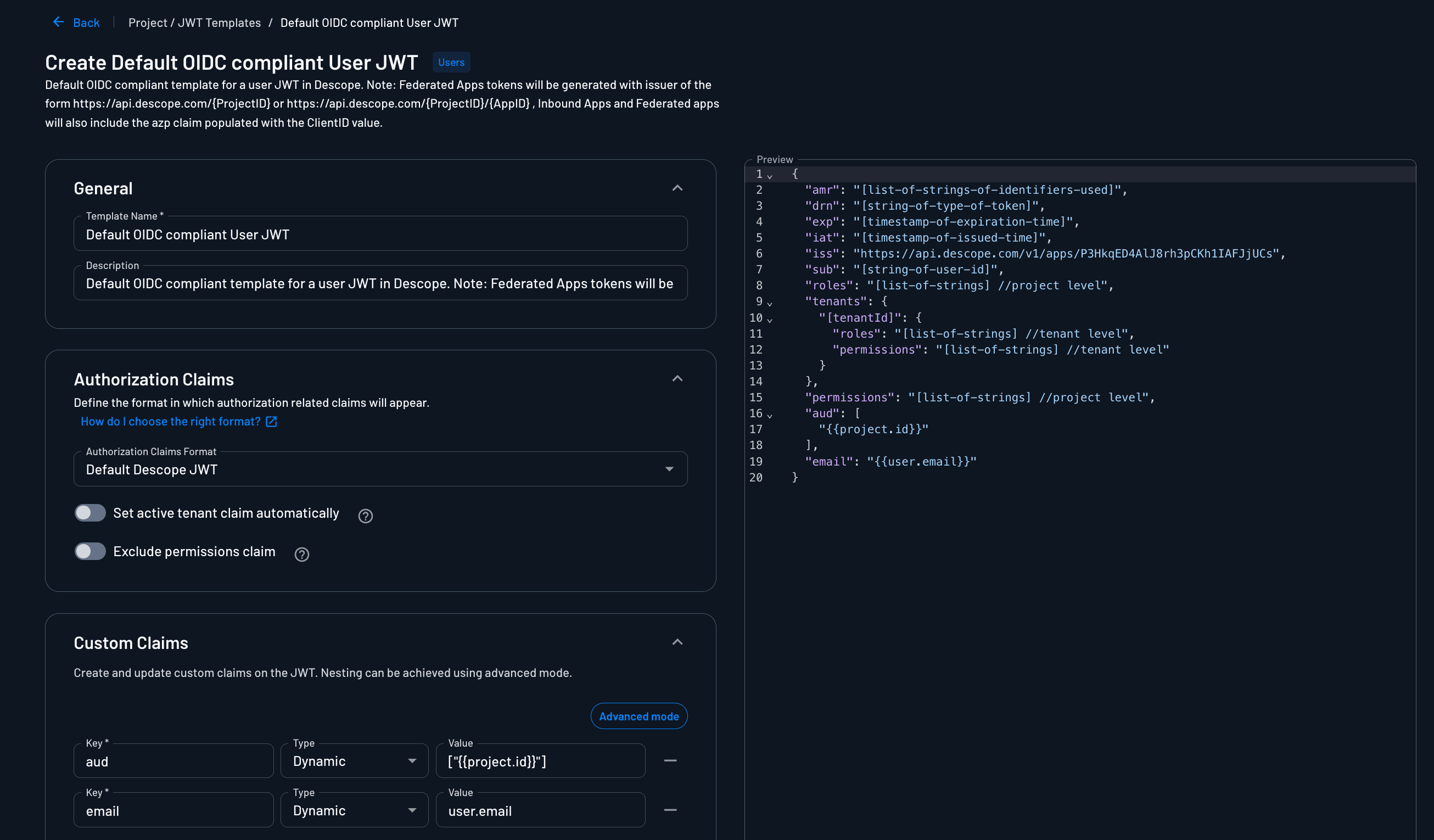Click the external link icon beside the format help link
Viewport: 1434px width, 840px height.
coord(271,422)
